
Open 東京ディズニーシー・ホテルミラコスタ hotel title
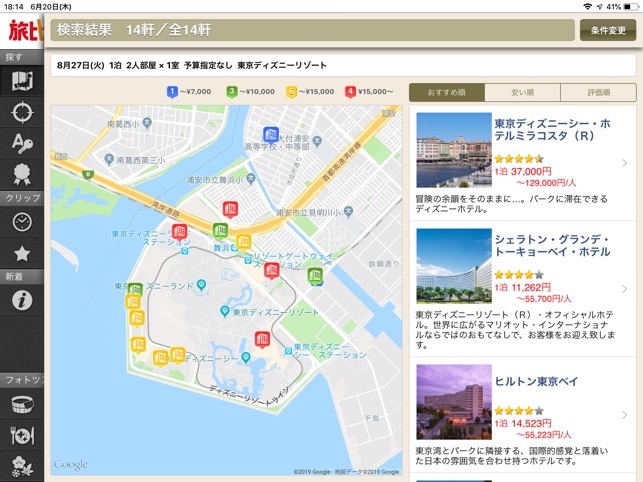[x=552, y=130]
